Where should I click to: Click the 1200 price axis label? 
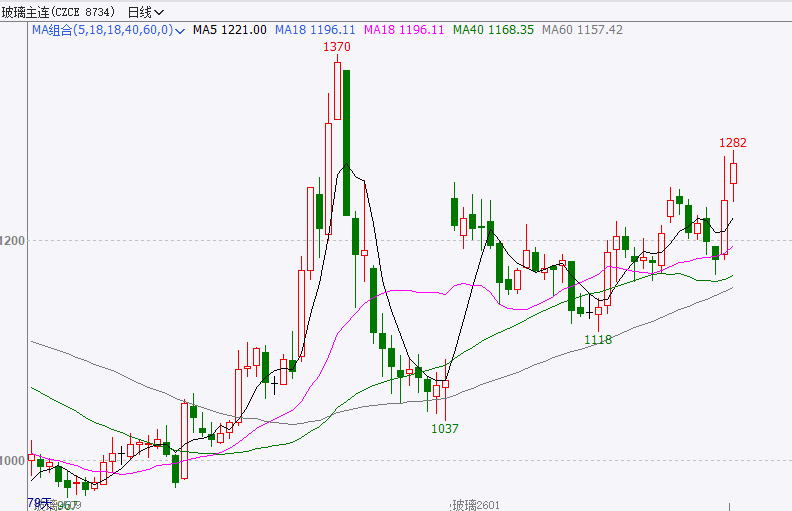(x=12, y=240)
